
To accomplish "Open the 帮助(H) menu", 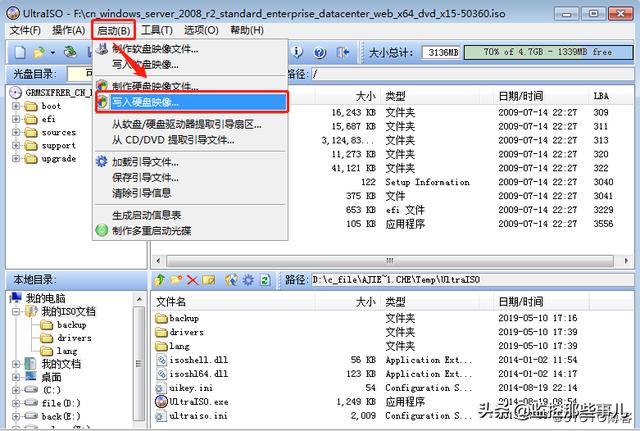I will click(x=247, y=30).
